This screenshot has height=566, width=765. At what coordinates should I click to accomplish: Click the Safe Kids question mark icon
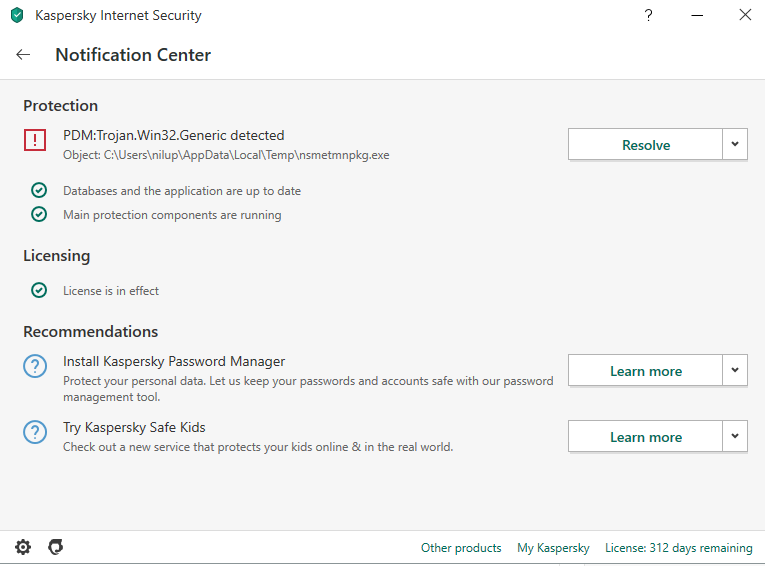tap(35, 432)
